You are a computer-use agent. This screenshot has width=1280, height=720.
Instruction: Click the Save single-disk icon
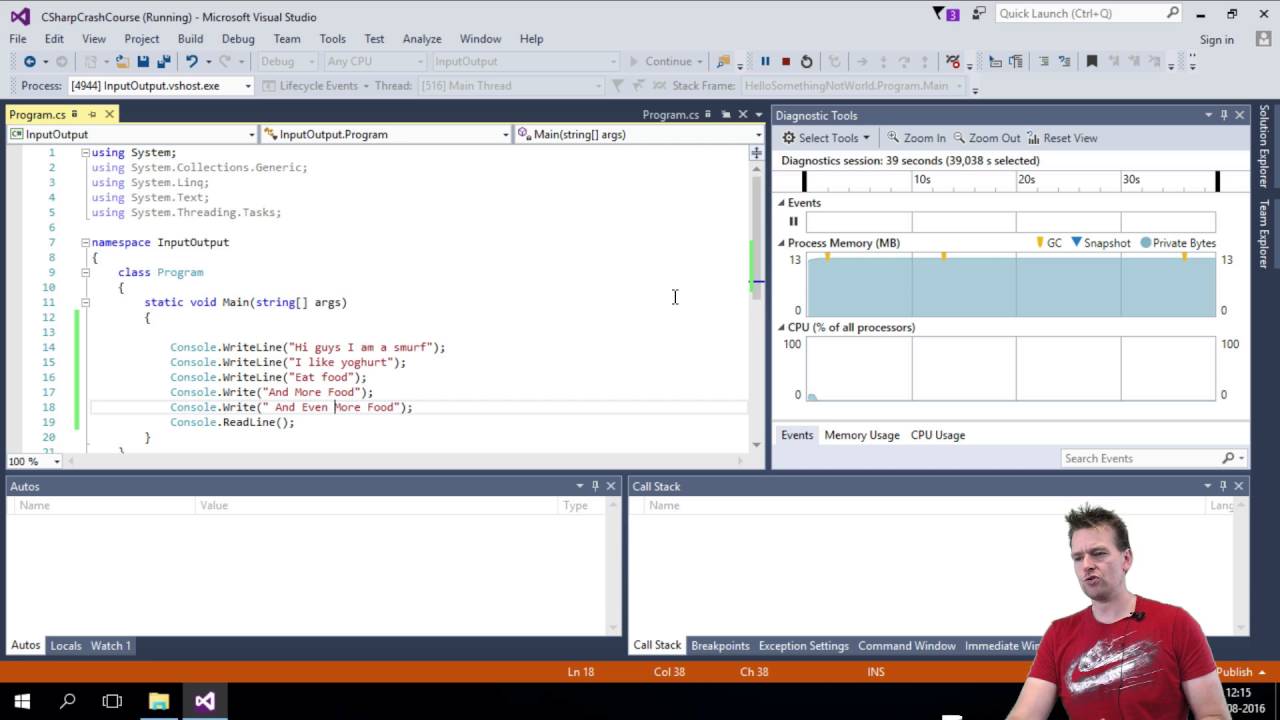143,61
